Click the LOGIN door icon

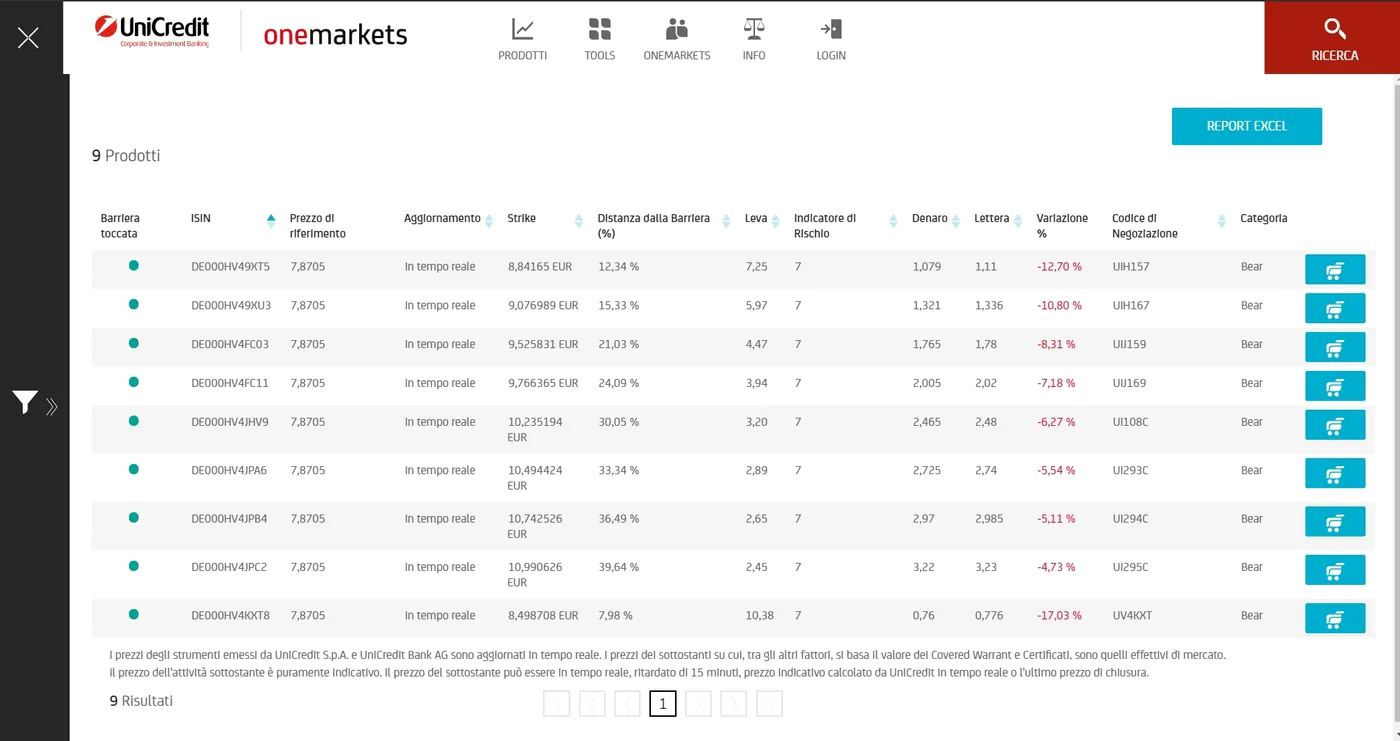831,29
